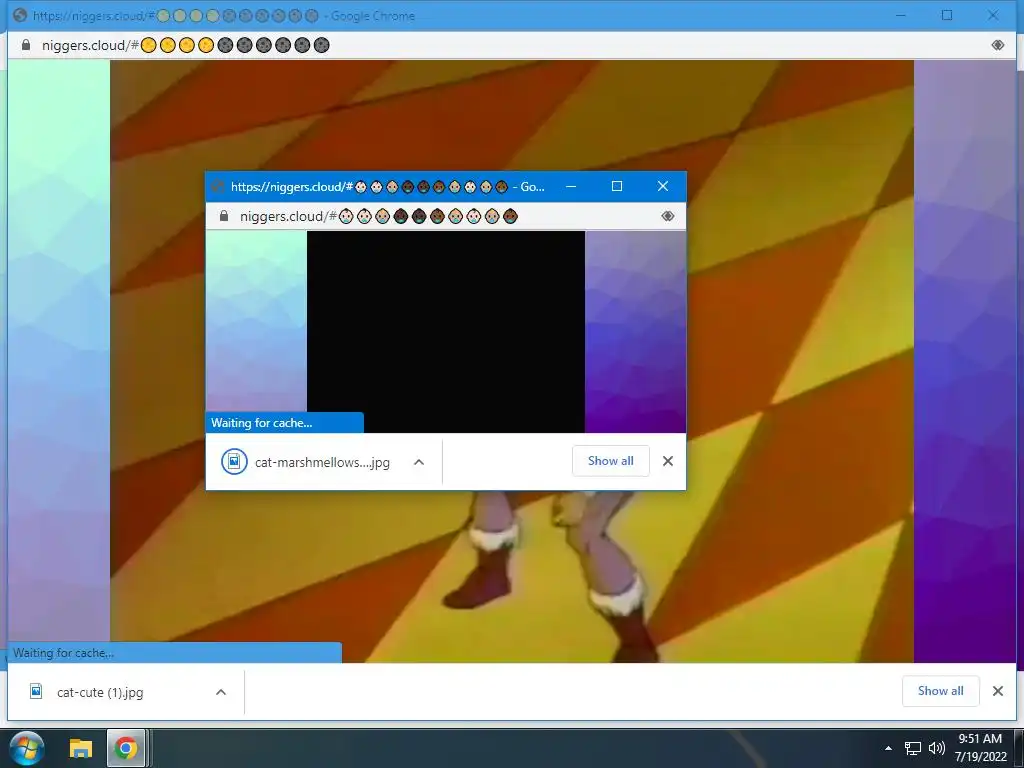Click the cartoon video in the background window
Image resolution: width=1024 pixels, height=768 pixels.
511,361
